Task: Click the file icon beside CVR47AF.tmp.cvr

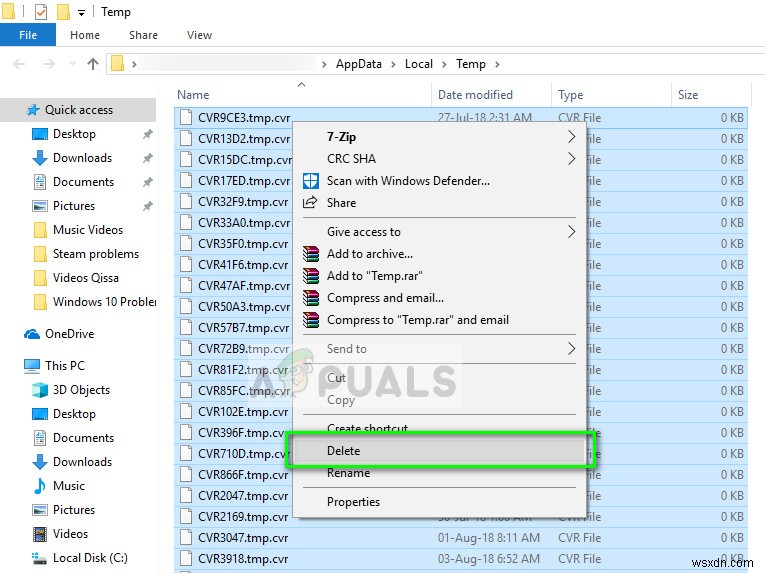Action: point(185,286)
